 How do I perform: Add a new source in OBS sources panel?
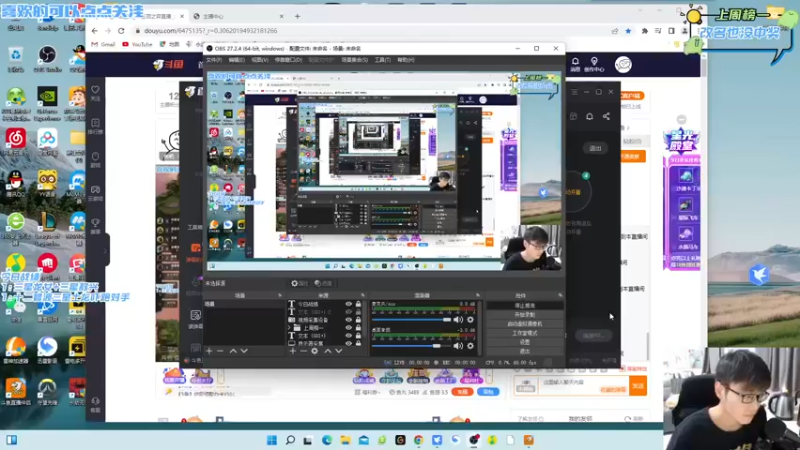(x=293, y=351)
